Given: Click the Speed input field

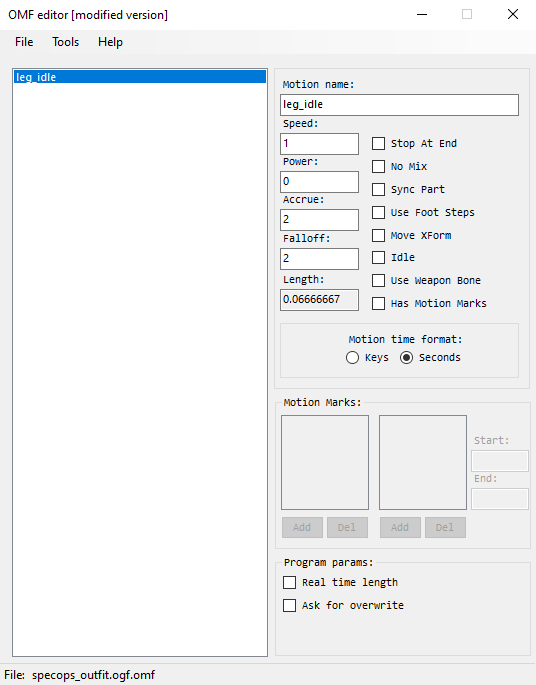Looking at the screenshot, I should pyautogui.click(x=319, y=144).
